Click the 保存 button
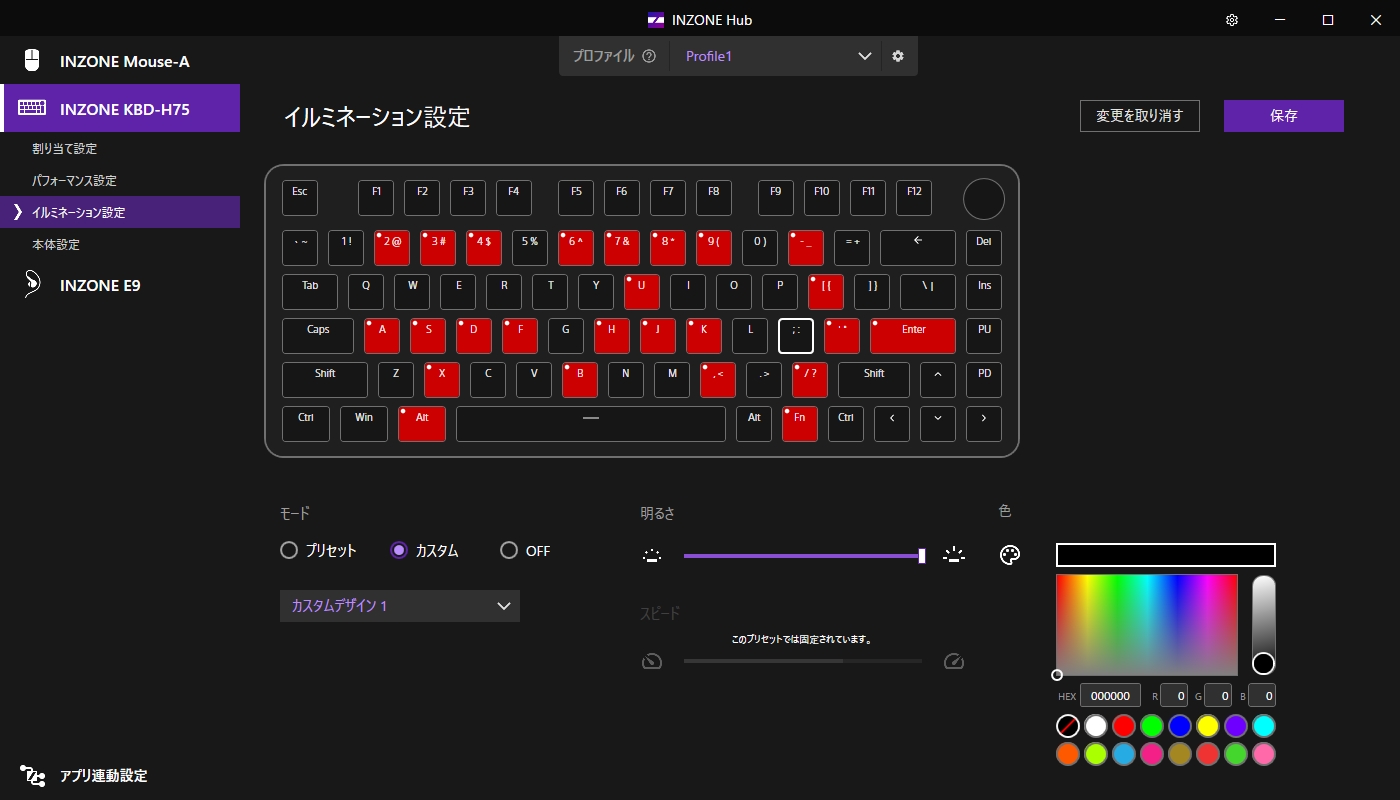Screen dimensions: 1400x800 (x=1284, y=116)
